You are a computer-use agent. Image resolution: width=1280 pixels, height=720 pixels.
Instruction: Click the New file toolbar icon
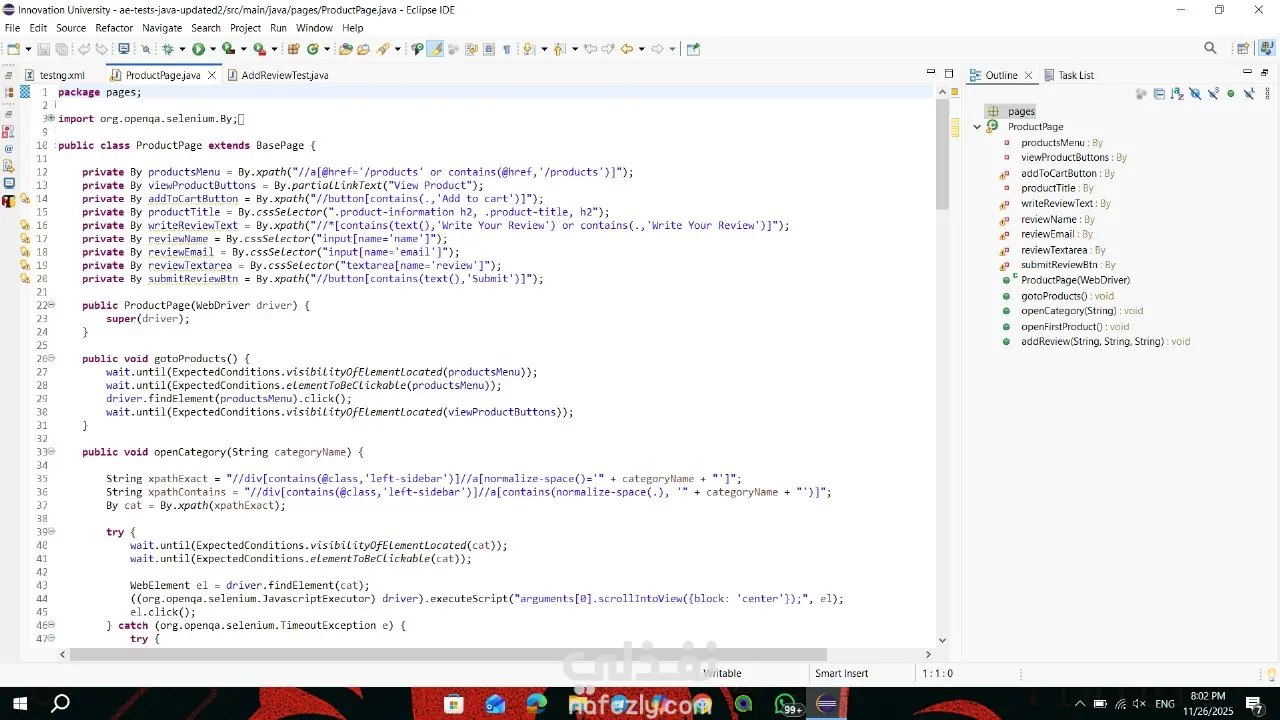pyautogui.click(x=13, y=49)
